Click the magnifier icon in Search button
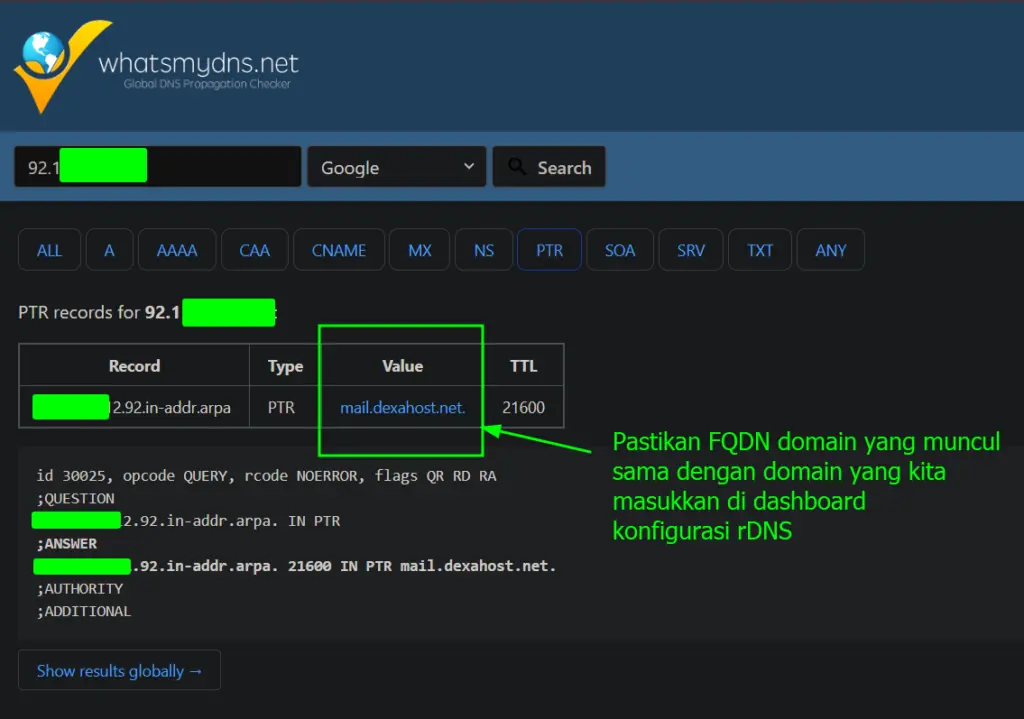The height and width of the screenshot is (719, 1024). [517, 167]
